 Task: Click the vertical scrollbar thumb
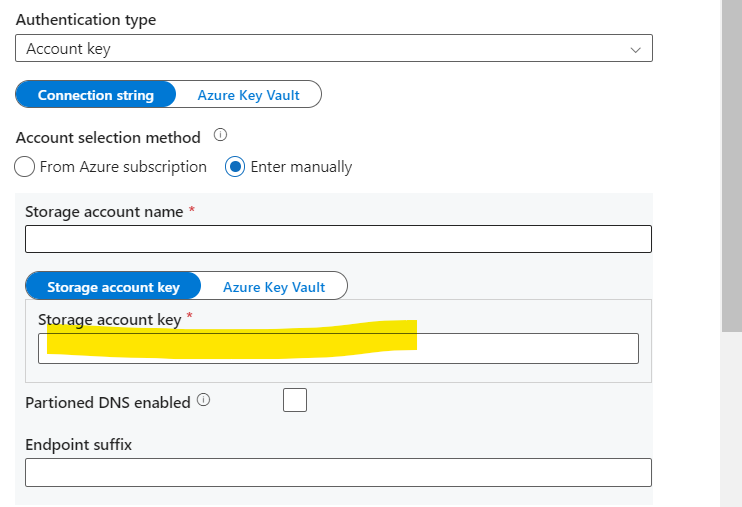click(732, 166)
